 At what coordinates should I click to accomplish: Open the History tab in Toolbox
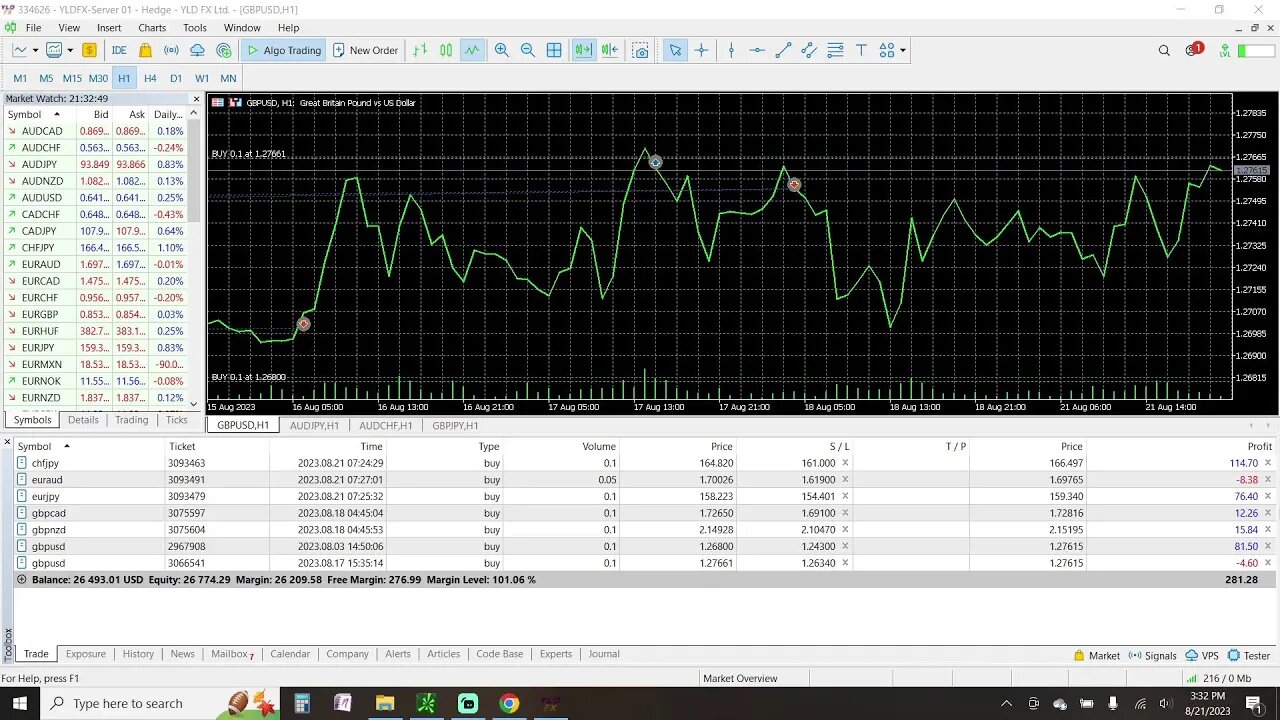138,654
